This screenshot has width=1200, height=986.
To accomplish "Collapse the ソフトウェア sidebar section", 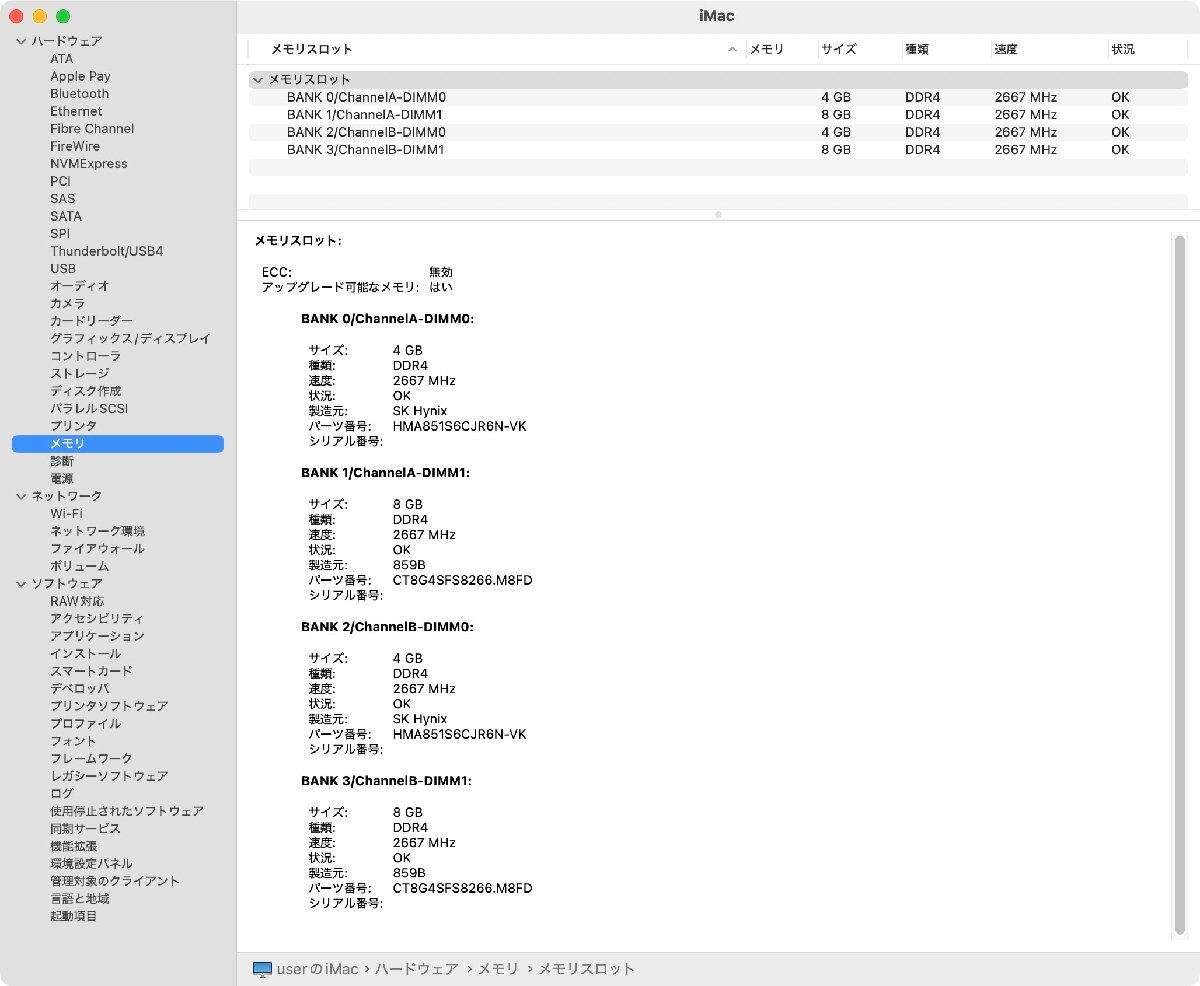I will 21,583.
